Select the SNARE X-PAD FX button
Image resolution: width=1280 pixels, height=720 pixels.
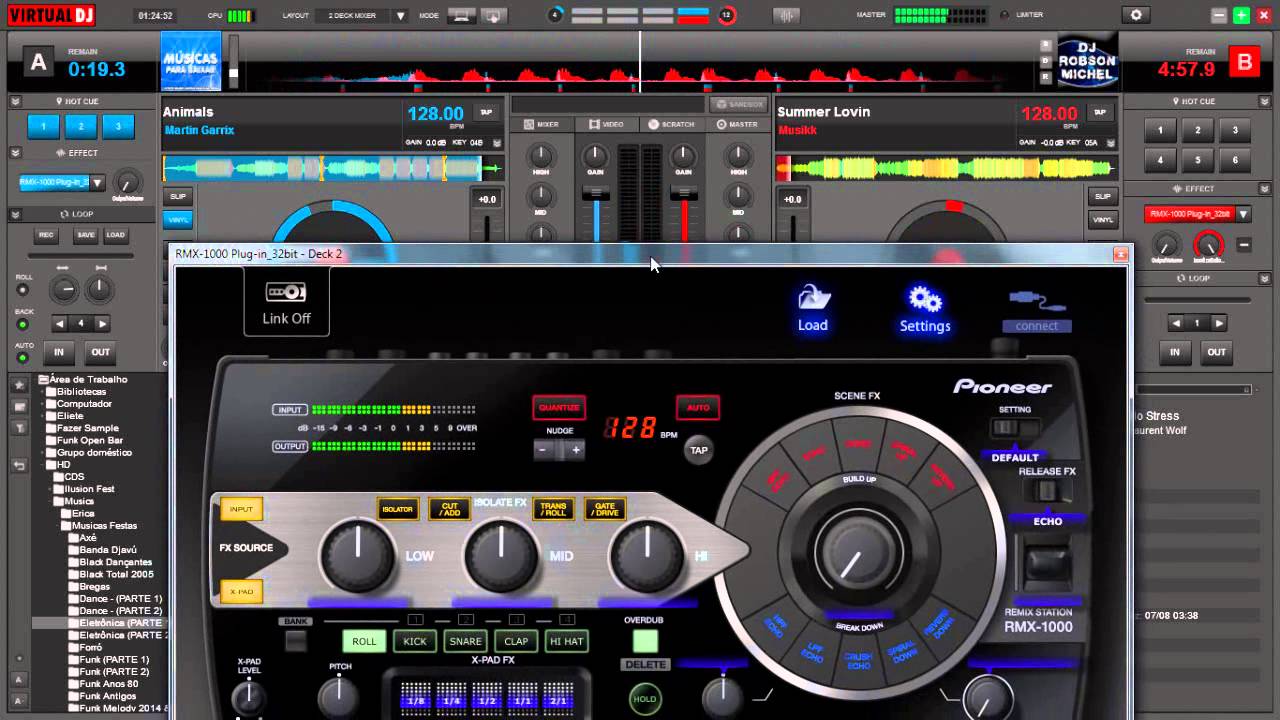point(465,641)
